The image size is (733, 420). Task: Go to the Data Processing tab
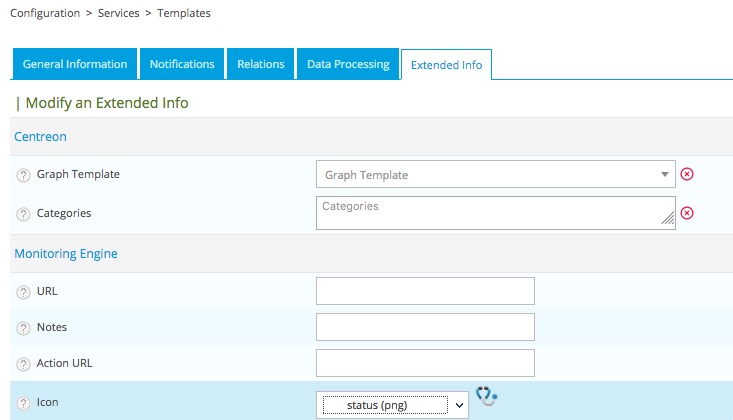point(348,64)
